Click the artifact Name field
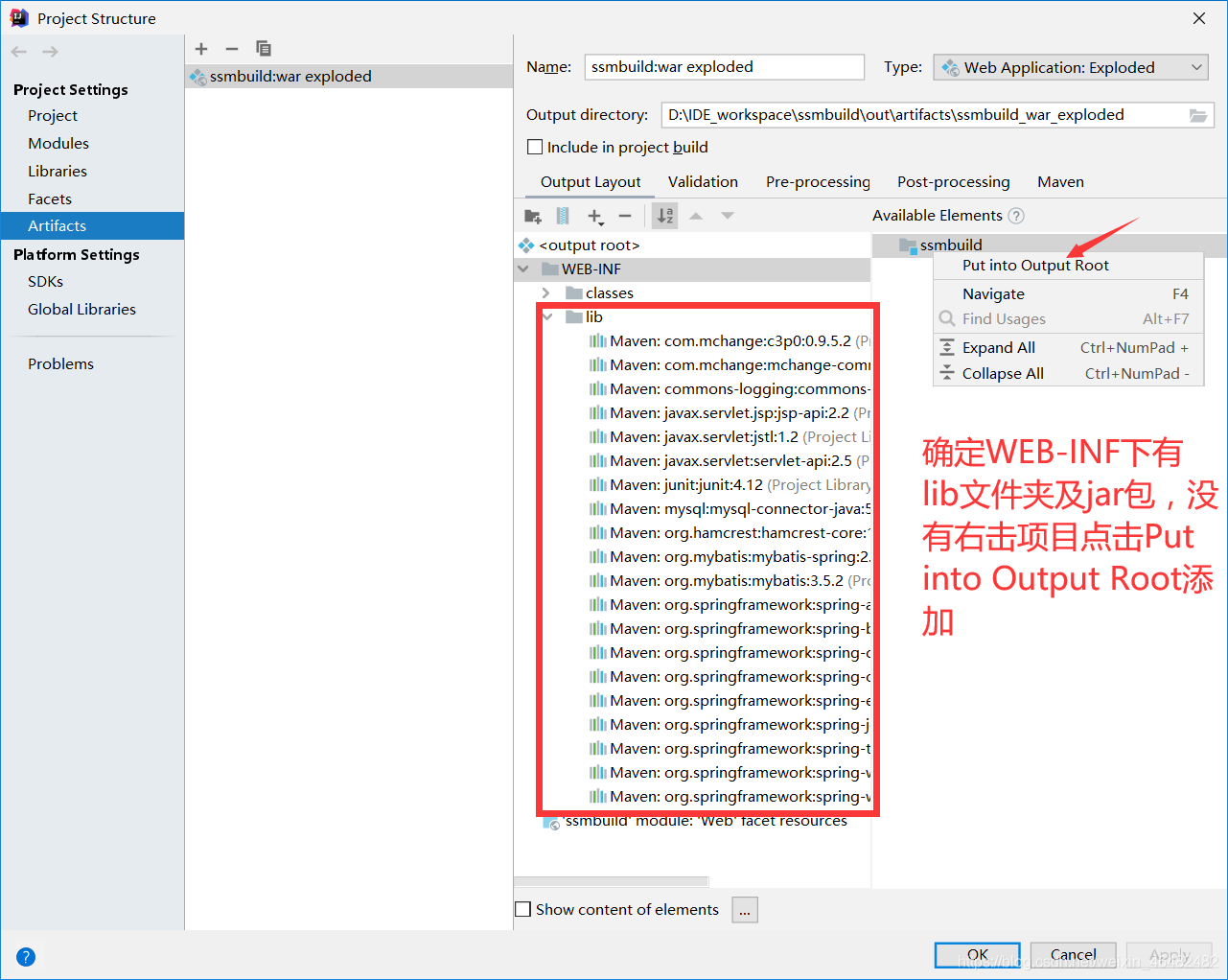Viewport: 1228px width, 980px height. (x=724, y=67)
